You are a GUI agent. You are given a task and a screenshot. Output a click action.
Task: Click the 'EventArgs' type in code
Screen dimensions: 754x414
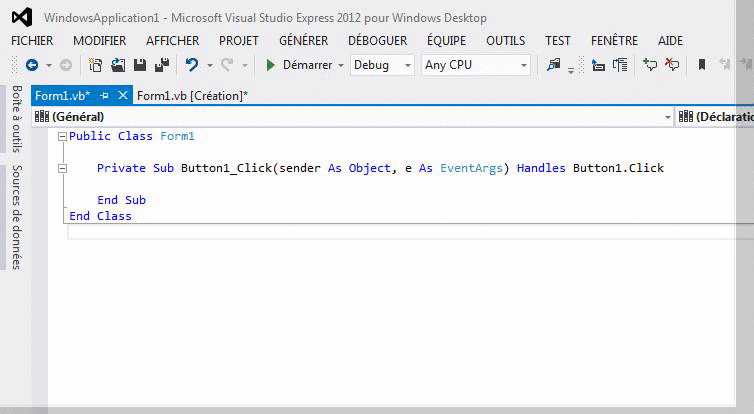[x=471, y=168]
